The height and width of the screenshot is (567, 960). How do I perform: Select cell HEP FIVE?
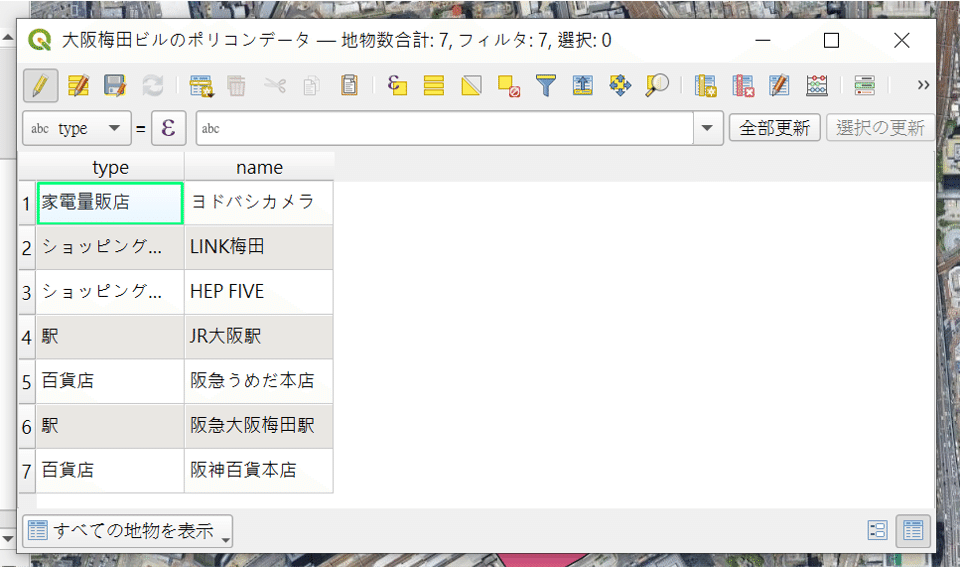[x=259, y=292]
